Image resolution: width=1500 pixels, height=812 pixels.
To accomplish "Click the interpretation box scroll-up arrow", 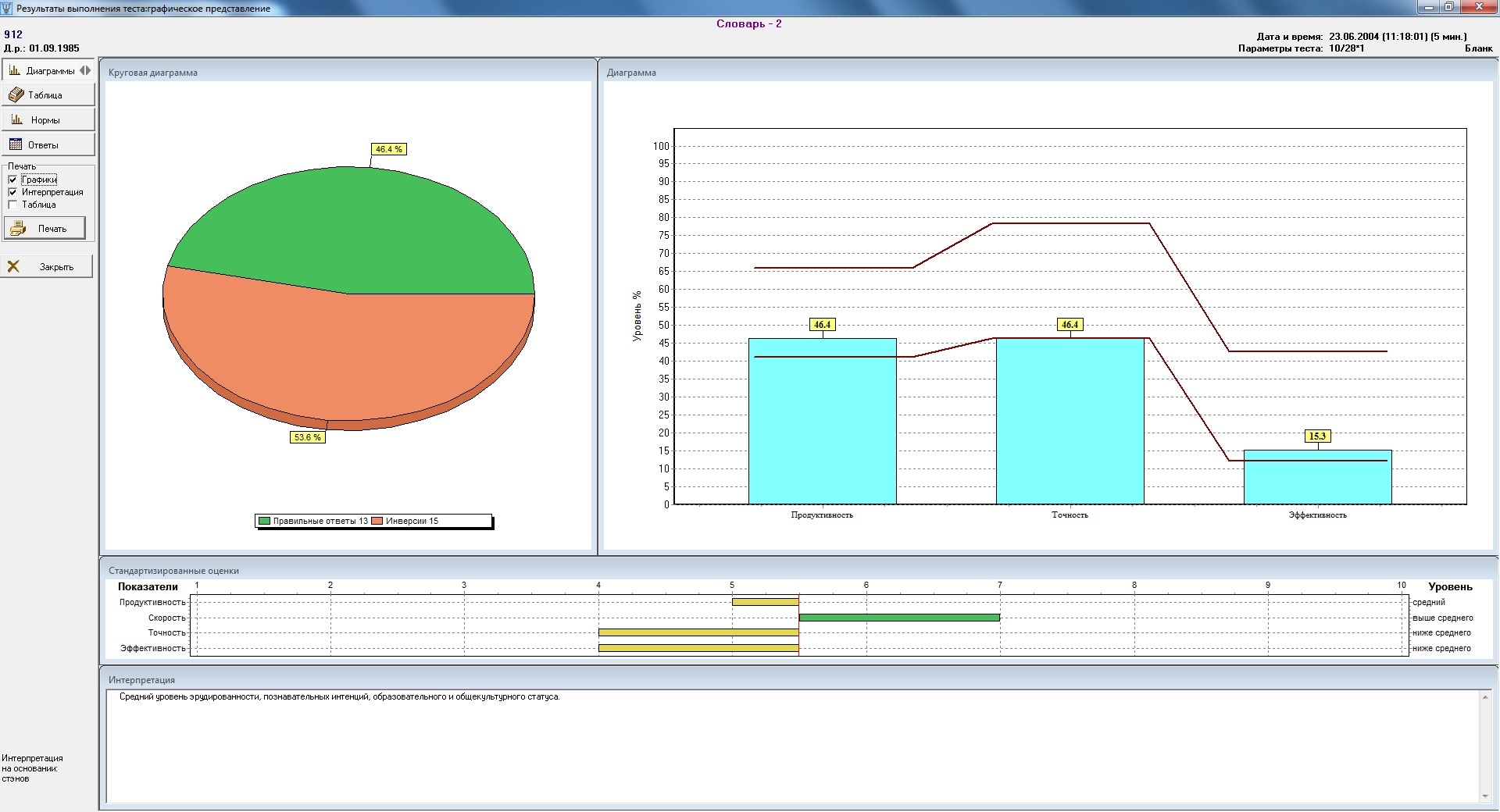I will 1485,697.
